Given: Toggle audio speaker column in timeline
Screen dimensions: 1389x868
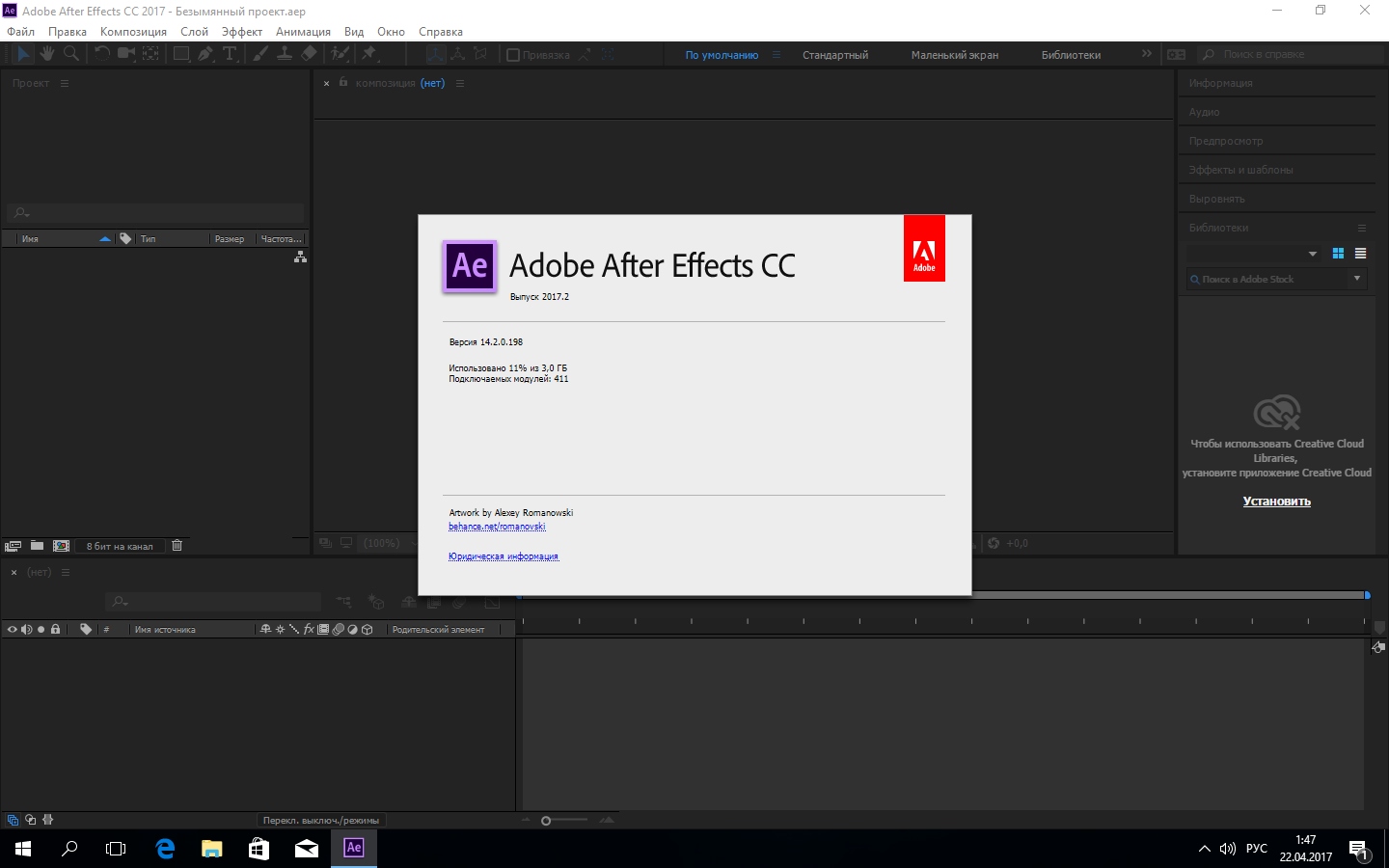Looking at the screenshot, I should click(x=26, y=629).
